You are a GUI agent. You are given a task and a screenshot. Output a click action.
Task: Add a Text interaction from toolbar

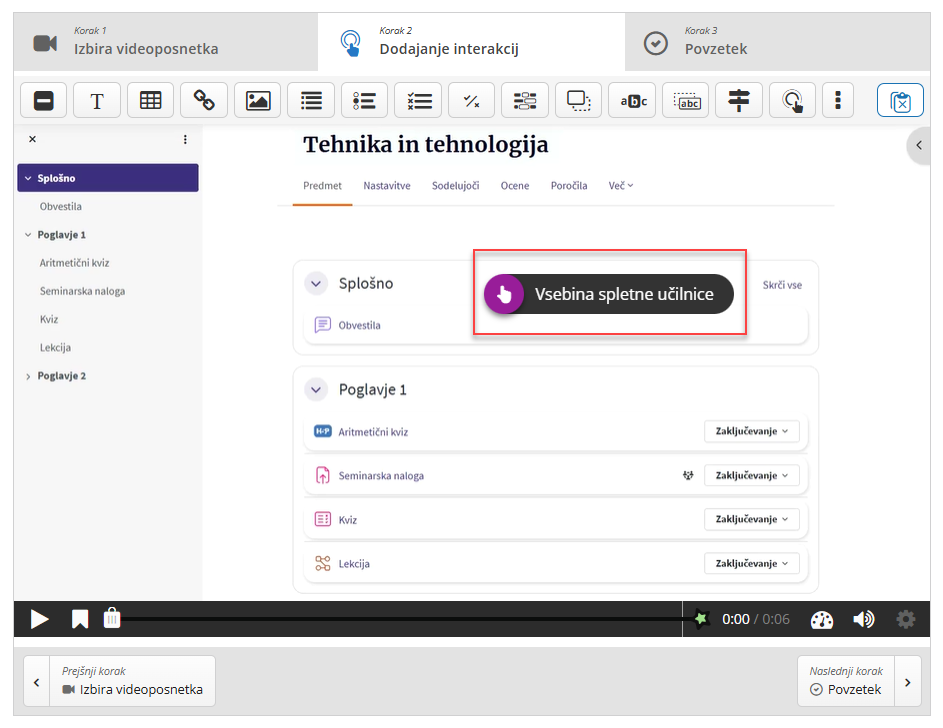click(x=97, y=100)
